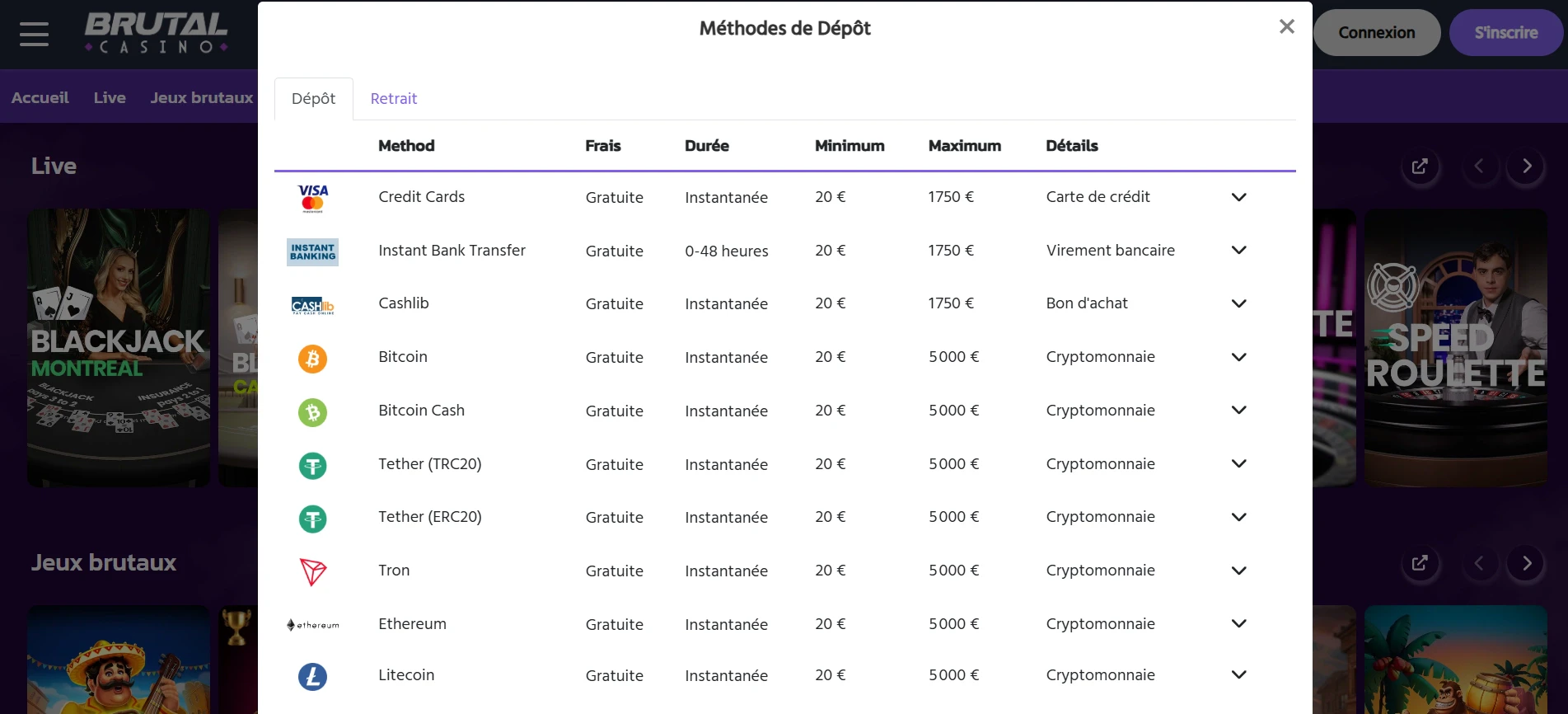Screen dimensions: 1568x714
Task: Click the Instant Banking logo icon
Action: 312,251
